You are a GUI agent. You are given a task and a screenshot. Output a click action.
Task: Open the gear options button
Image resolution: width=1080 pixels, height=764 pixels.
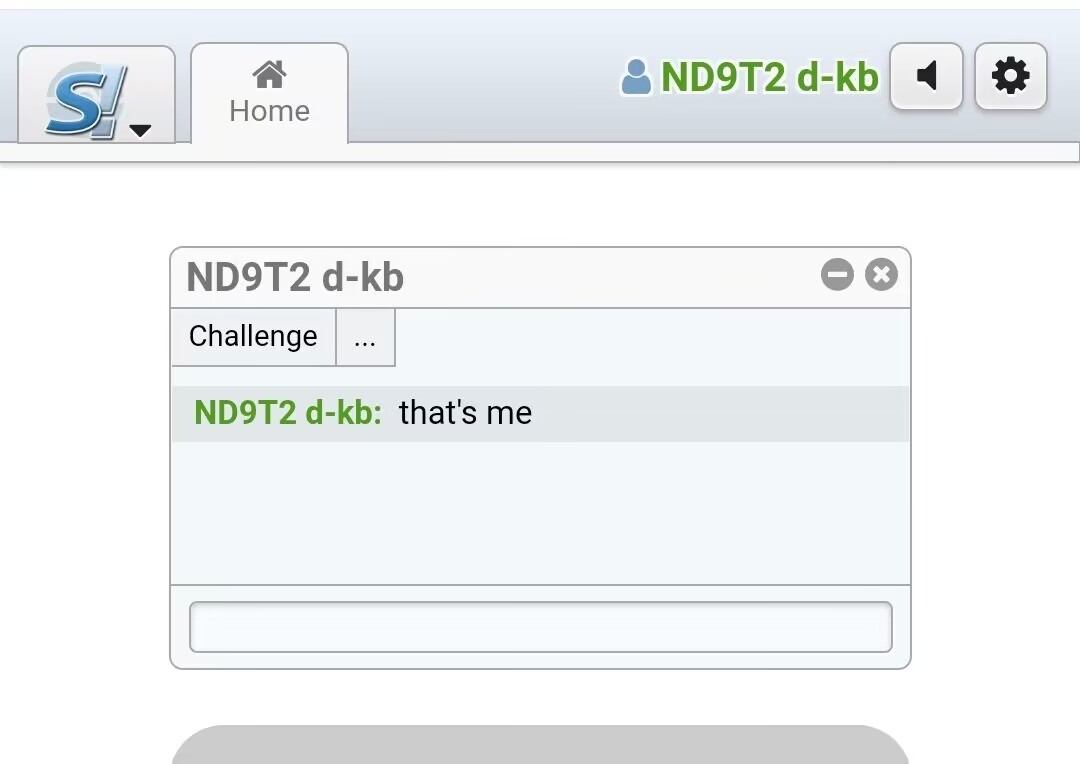click(1010, 76)
